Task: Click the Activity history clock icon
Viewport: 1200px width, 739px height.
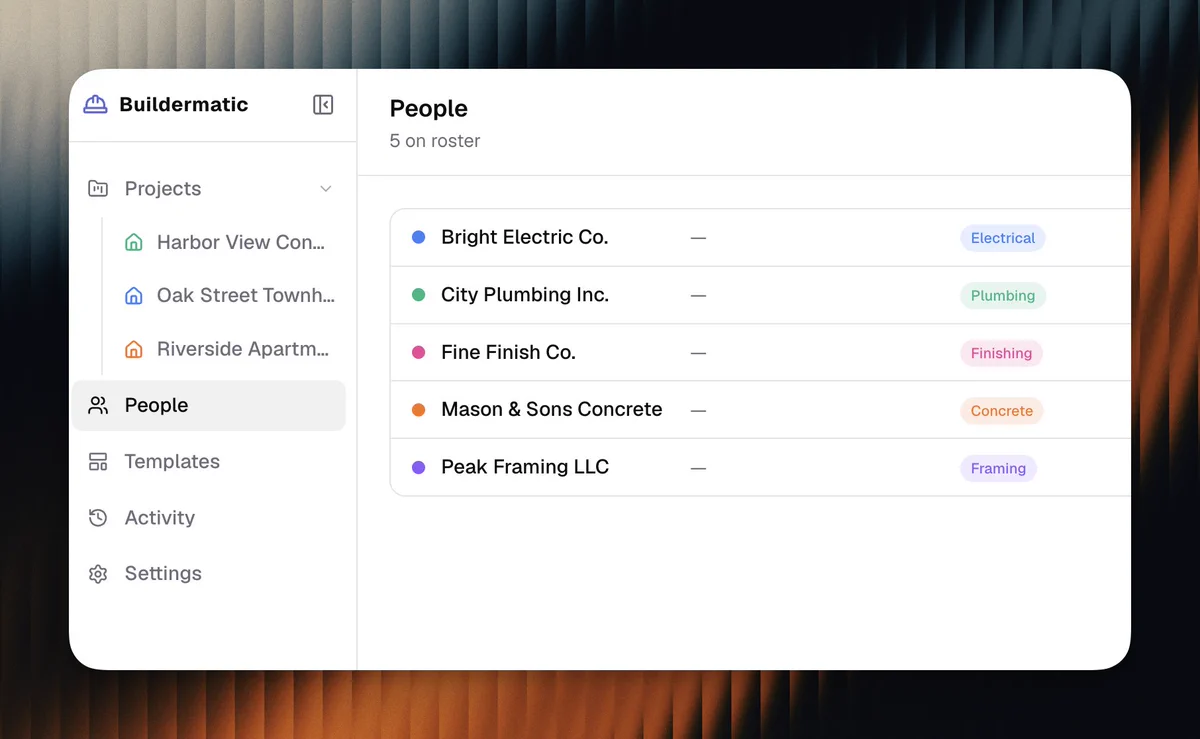Action: click(x=98, y=517)
